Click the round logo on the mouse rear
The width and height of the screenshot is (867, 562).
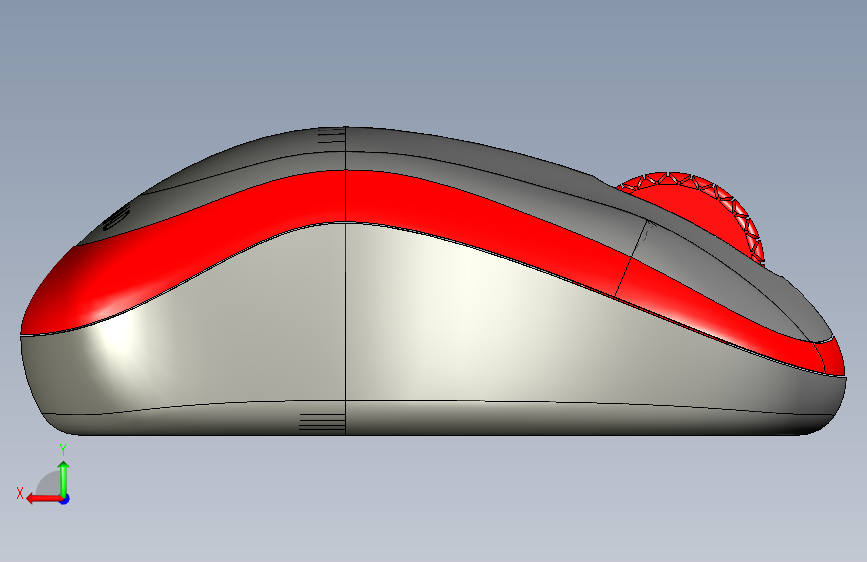116,216
